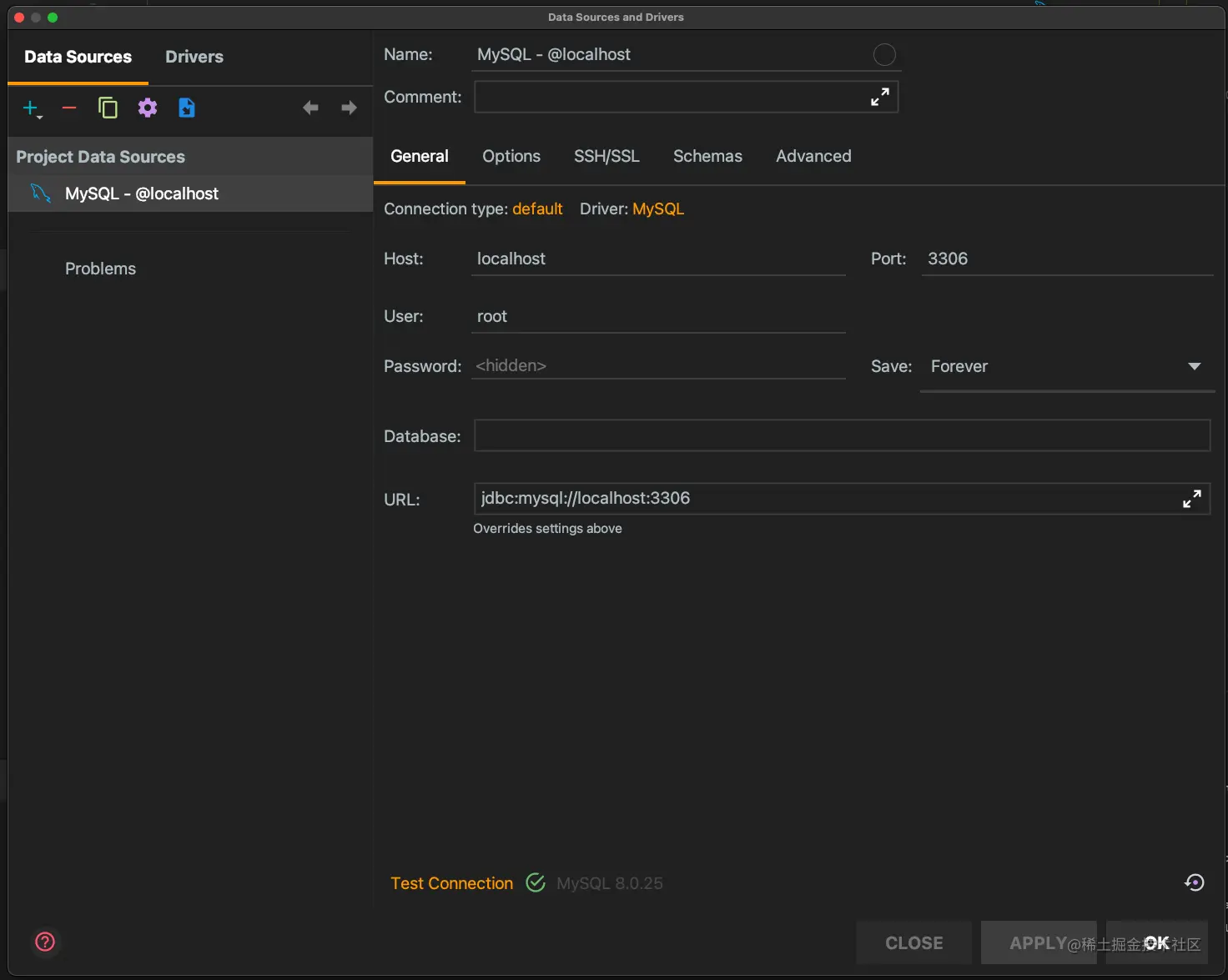The image size is (1228, 980).
Task: Expand the URL field
Action: [1192, 499]
